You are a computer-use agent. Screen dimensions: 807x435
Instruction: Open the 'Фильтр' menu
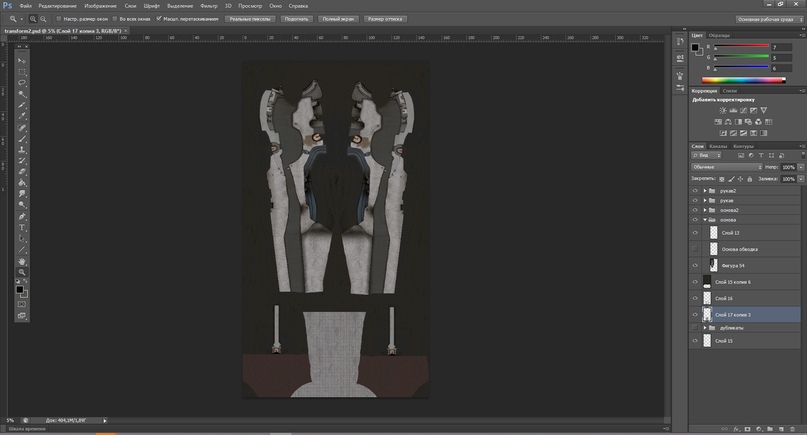coord(209,5)
